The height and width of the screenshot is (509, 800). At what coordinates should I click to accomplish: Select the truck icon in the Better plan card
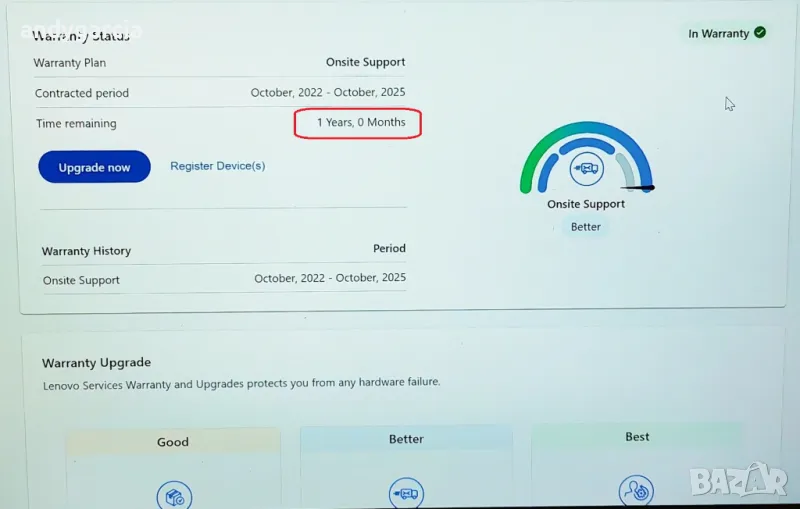pos(406,493)
